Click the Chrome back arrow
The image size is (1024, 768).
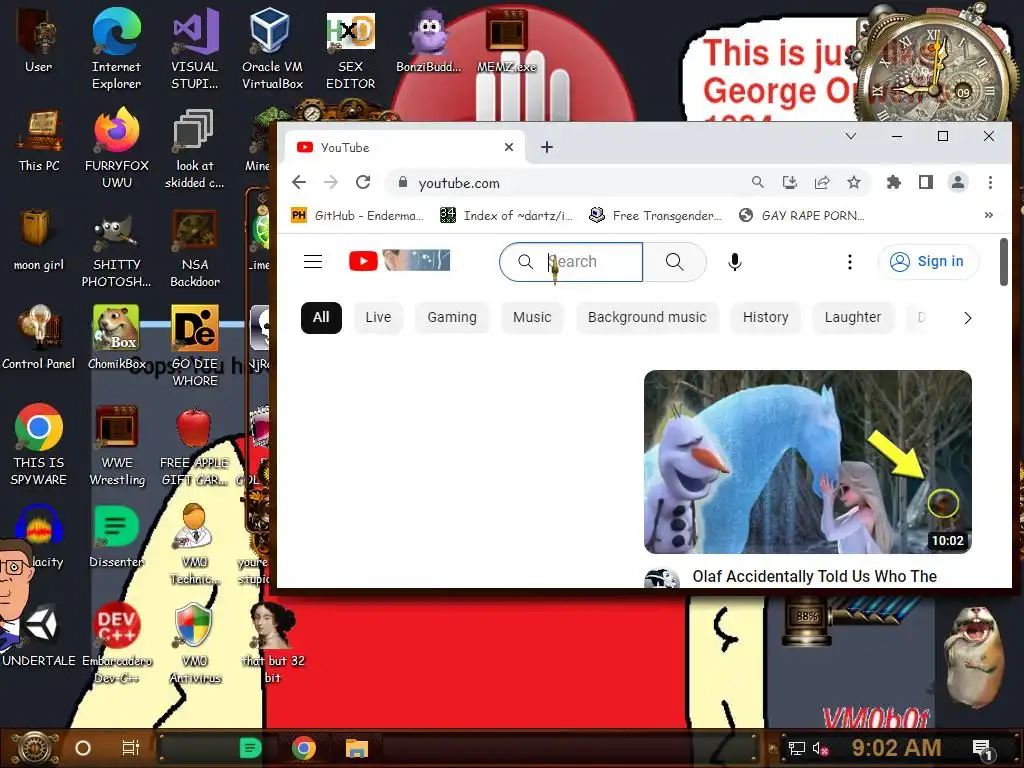coord(299,182)
